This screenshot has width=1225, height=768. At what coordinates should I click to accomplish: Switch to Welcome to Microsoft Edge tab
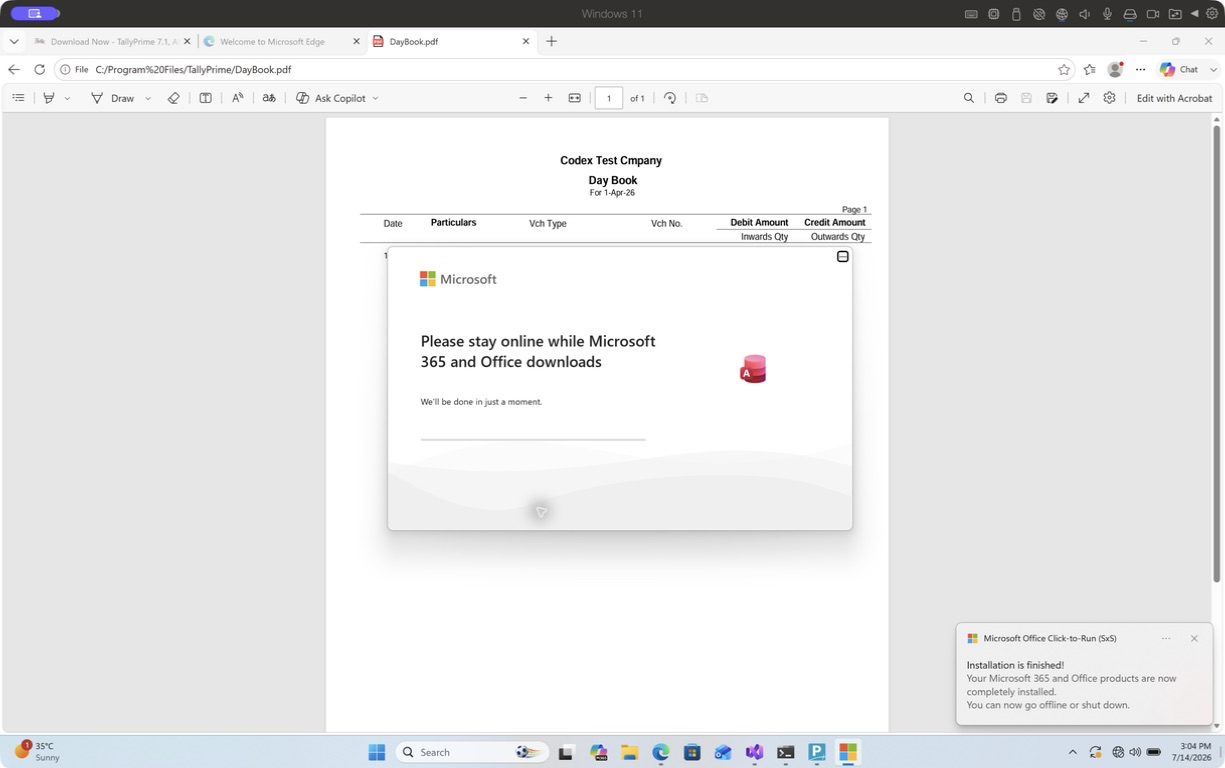pos(272,42)
